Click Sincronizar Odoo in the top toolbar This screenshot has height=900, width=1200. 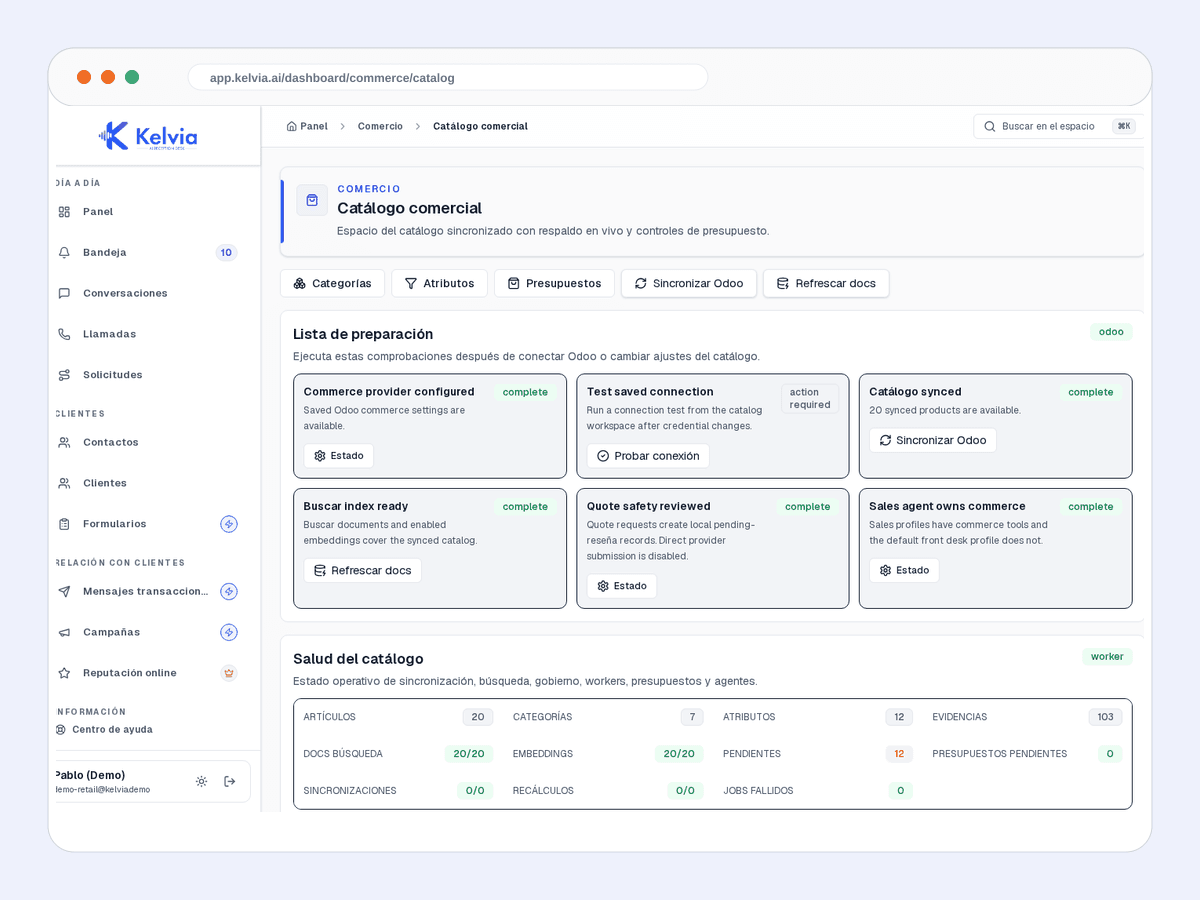(689, 283)
